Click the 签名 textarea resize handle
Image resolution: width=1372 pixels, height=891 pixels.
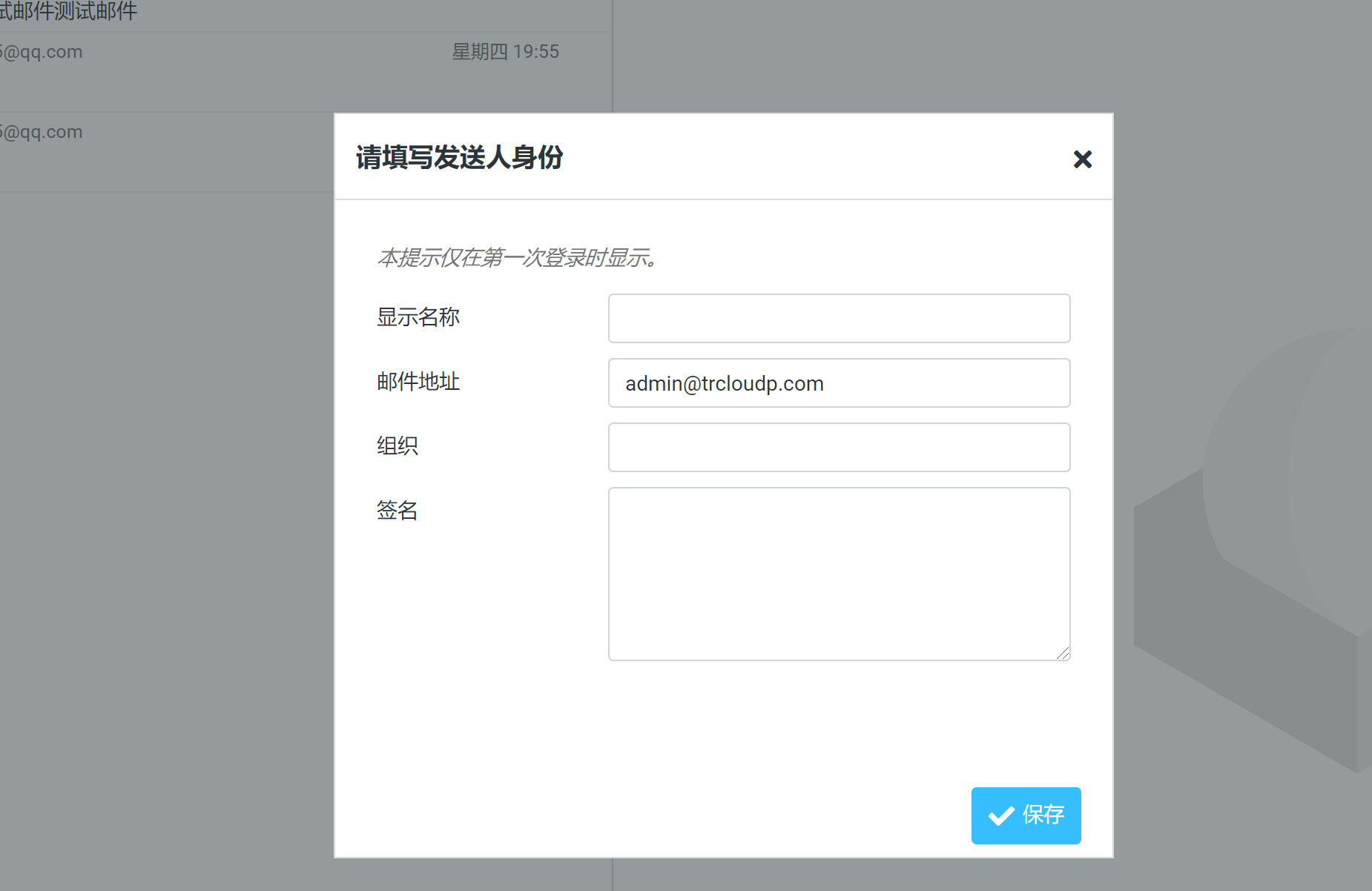coord(1063,653)
